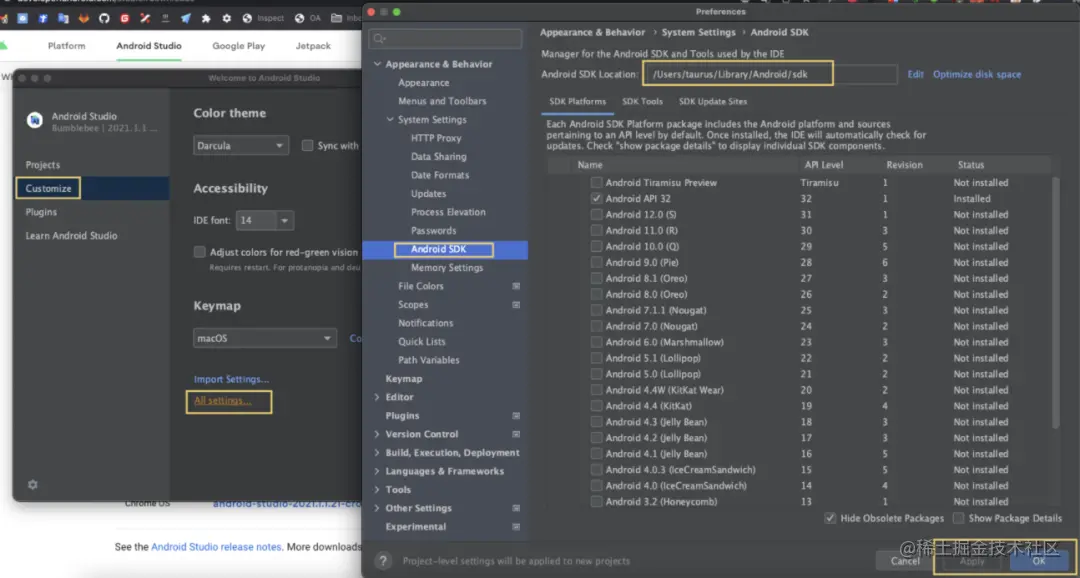
Task: Expand the Other Settings node
Action: (377, 508)
